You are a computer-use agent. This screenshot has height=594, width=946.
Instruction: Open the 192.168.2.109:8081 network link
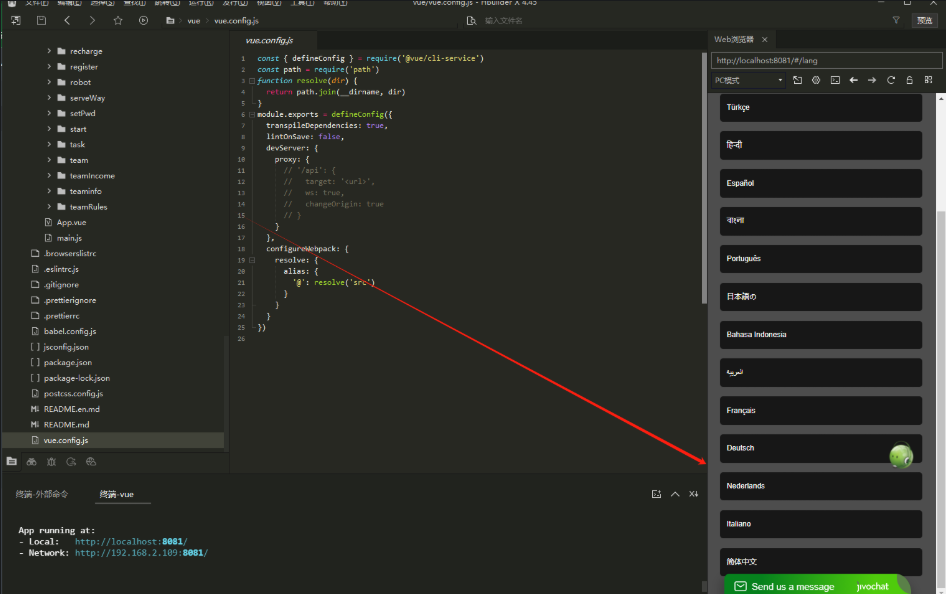point(141,553)
